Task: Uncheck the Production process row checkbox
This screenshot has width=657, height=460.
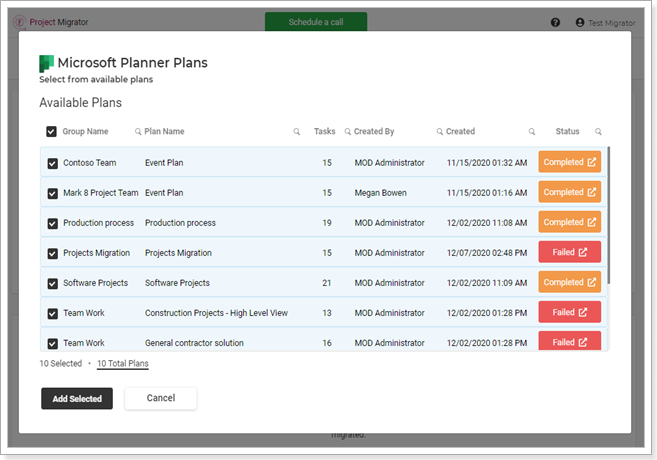Action: (52, 223)
